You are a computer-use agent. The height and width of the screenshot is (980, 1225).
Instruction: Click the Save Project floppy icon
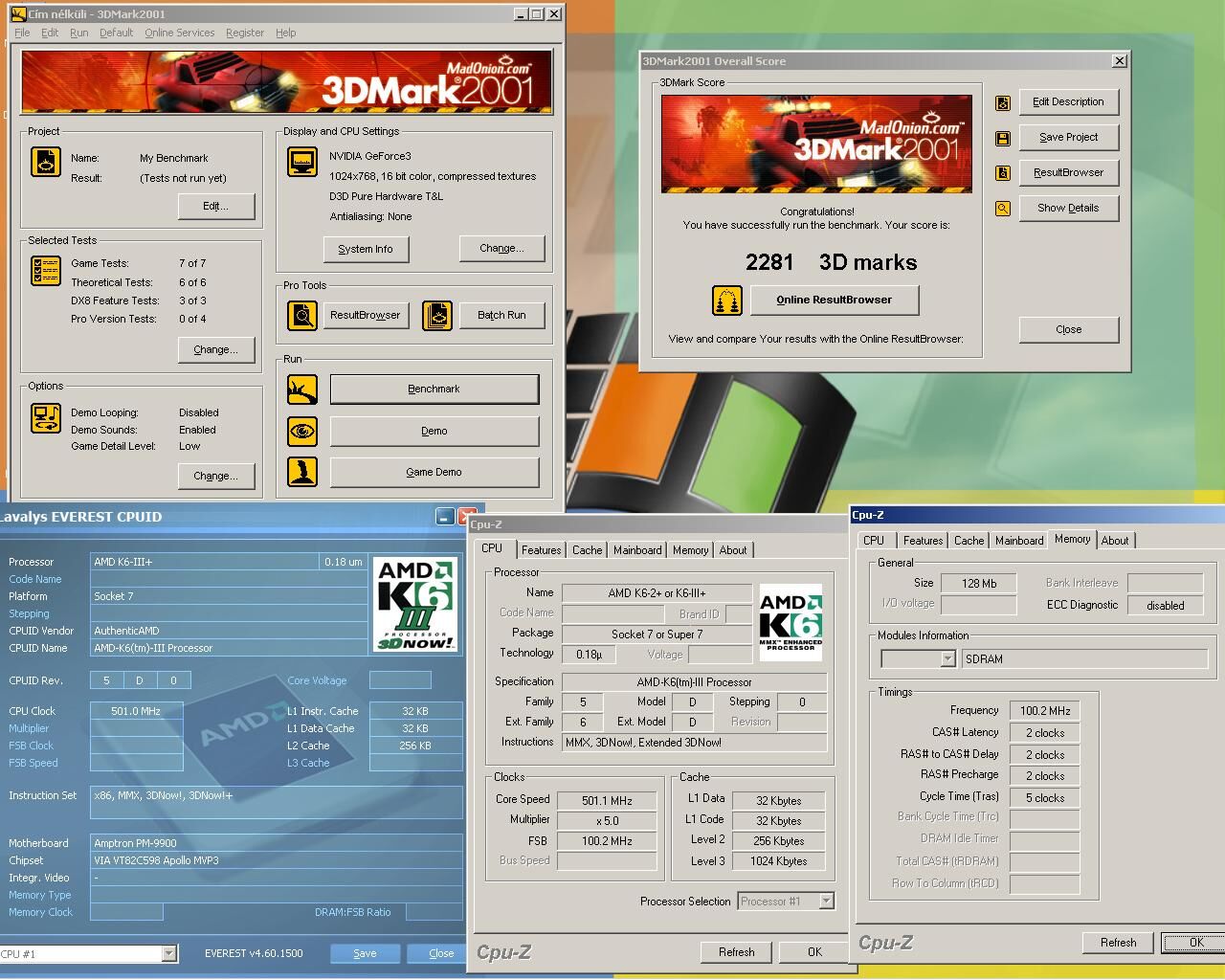tap(1003, 138)
